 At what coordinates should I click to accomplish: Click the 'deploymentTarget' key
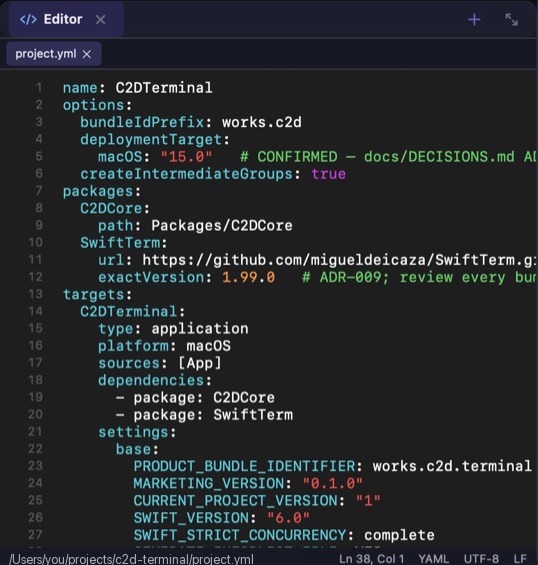tap(151, 140)
